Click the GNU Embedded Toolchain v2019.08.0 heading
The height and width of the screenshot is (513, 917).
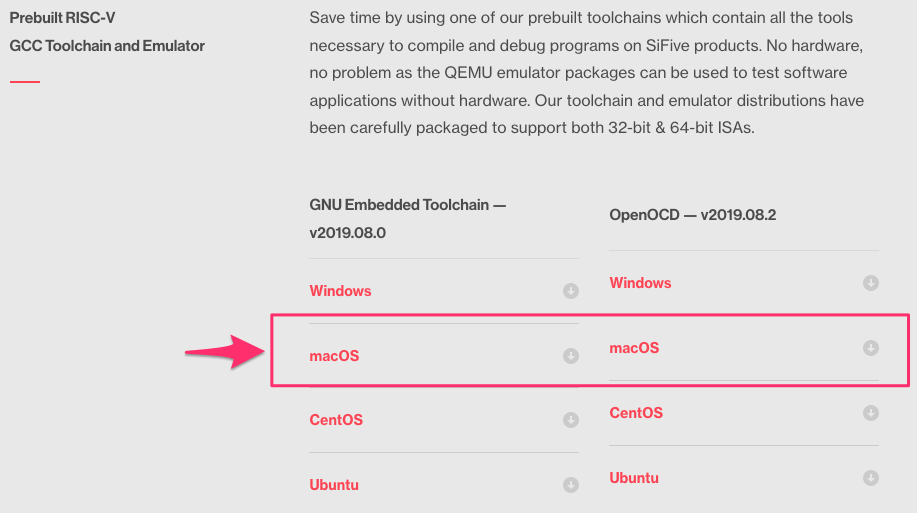408,219
